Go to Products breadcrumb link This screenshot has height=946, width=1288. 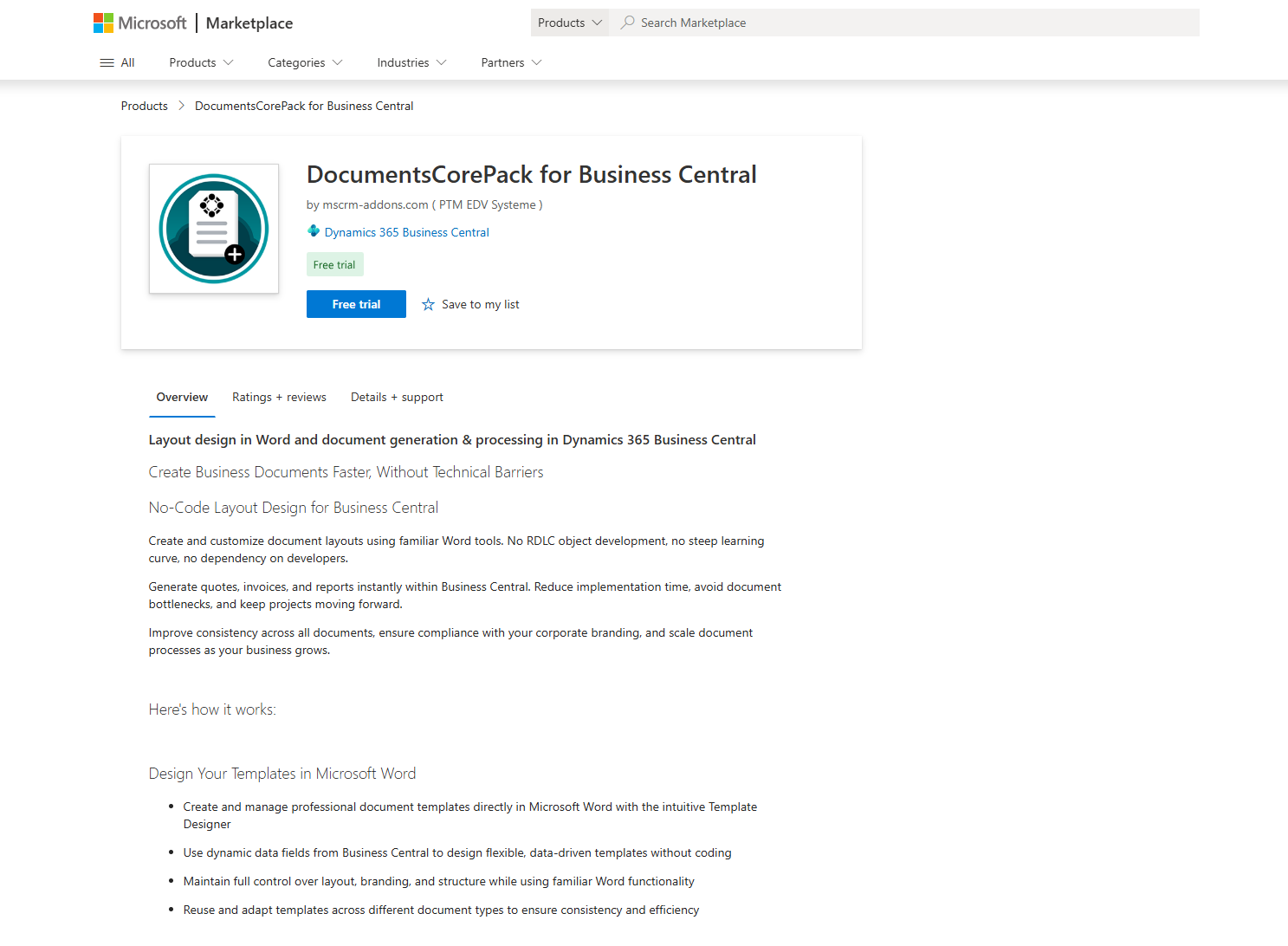[145, 106]
